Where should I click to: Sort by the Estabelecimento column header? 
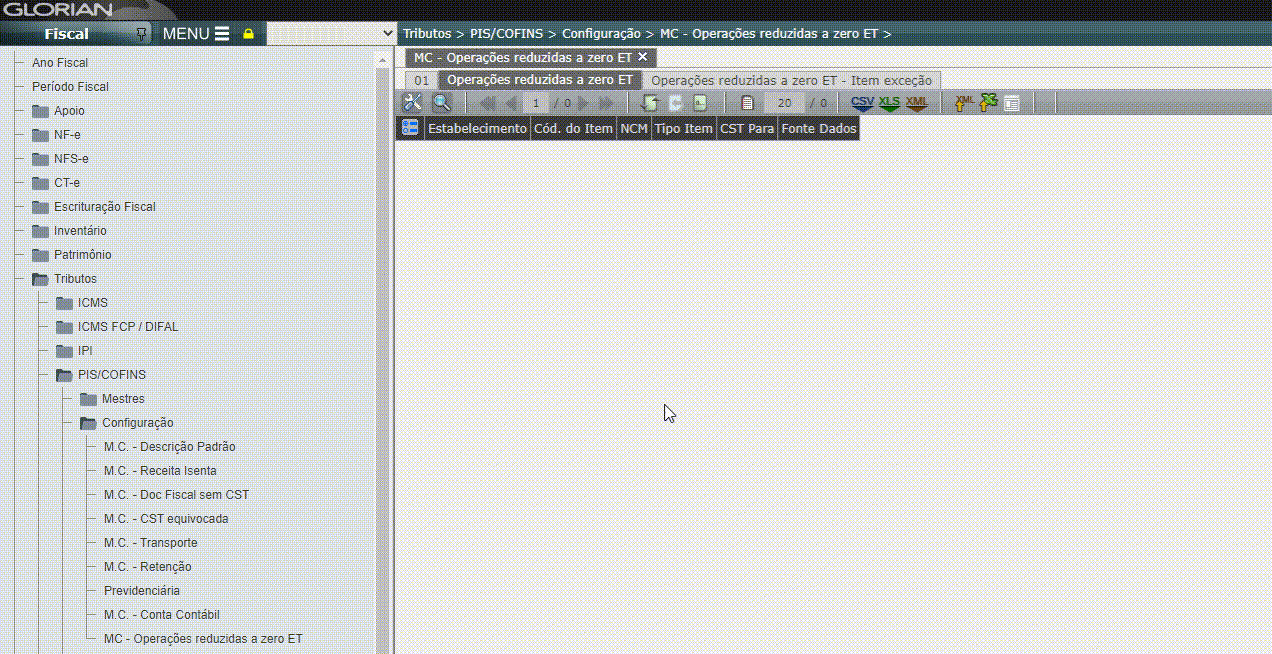pyautogui.click(x=477, y=129)
